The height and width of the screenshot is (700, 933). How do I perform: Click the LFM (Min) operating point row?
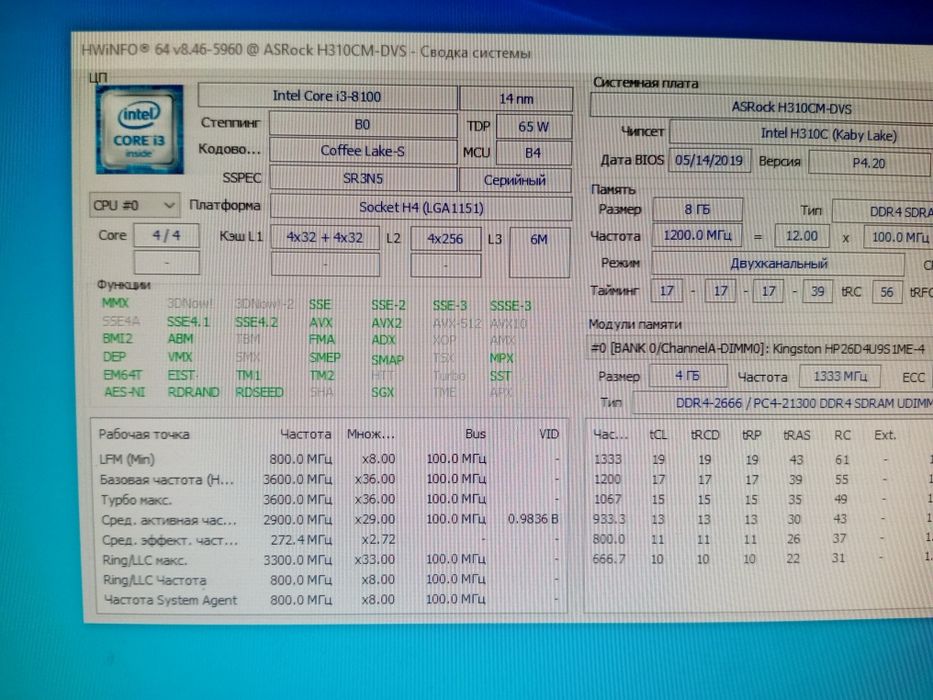pyautogui.click(x=329, y=459)
